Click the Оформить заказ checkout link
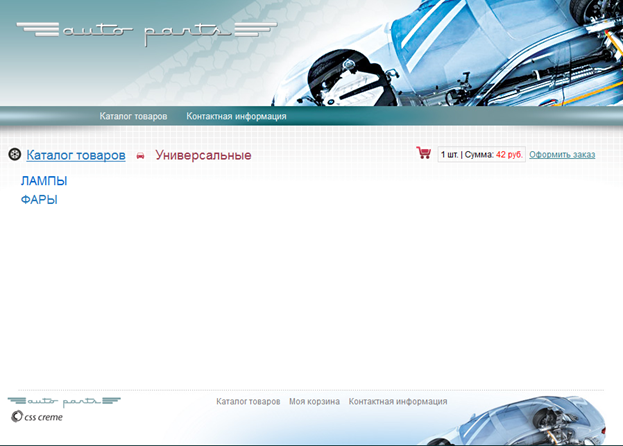 point(562,155)
